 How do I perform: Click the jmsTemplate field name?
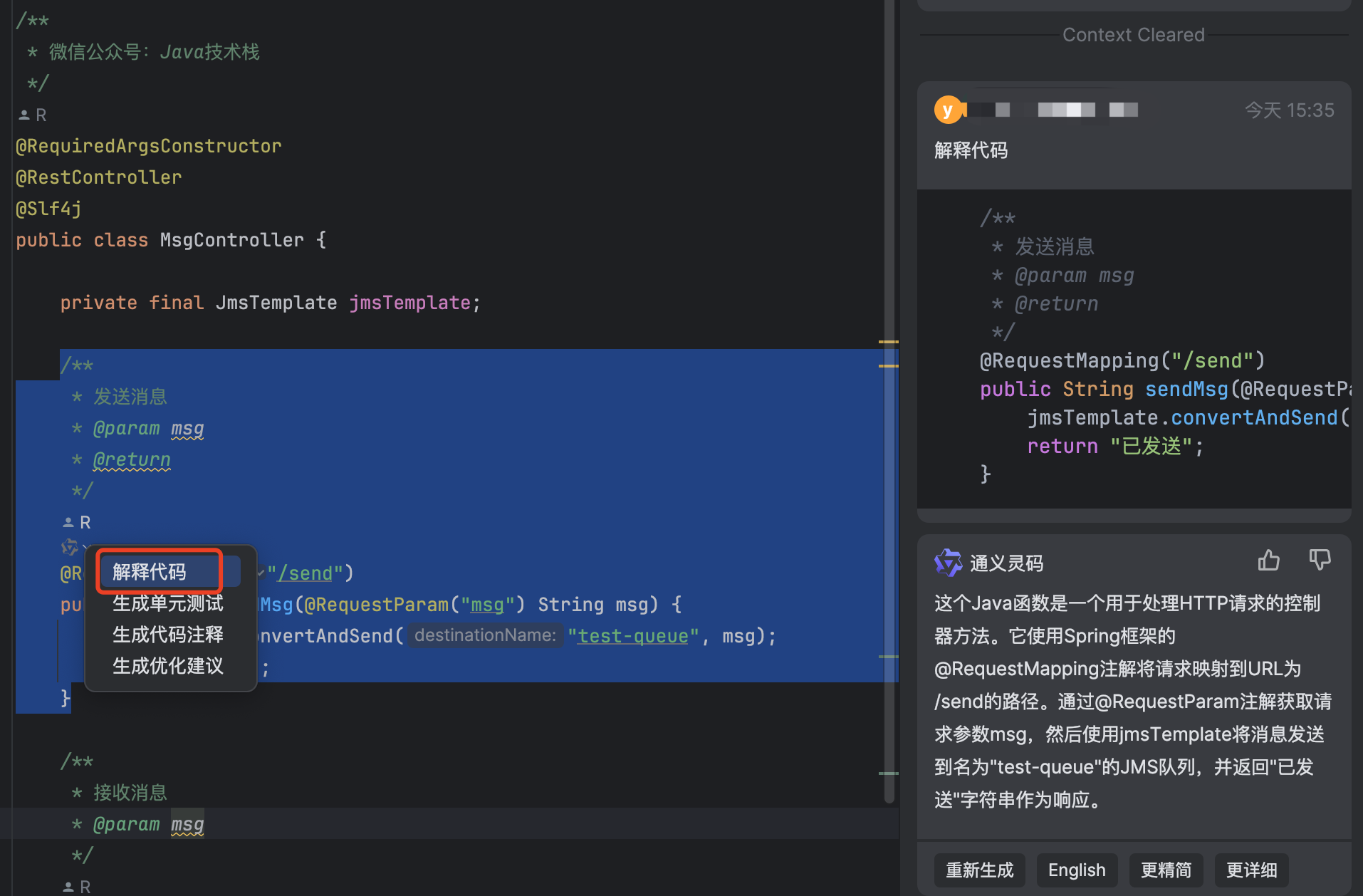409,303
